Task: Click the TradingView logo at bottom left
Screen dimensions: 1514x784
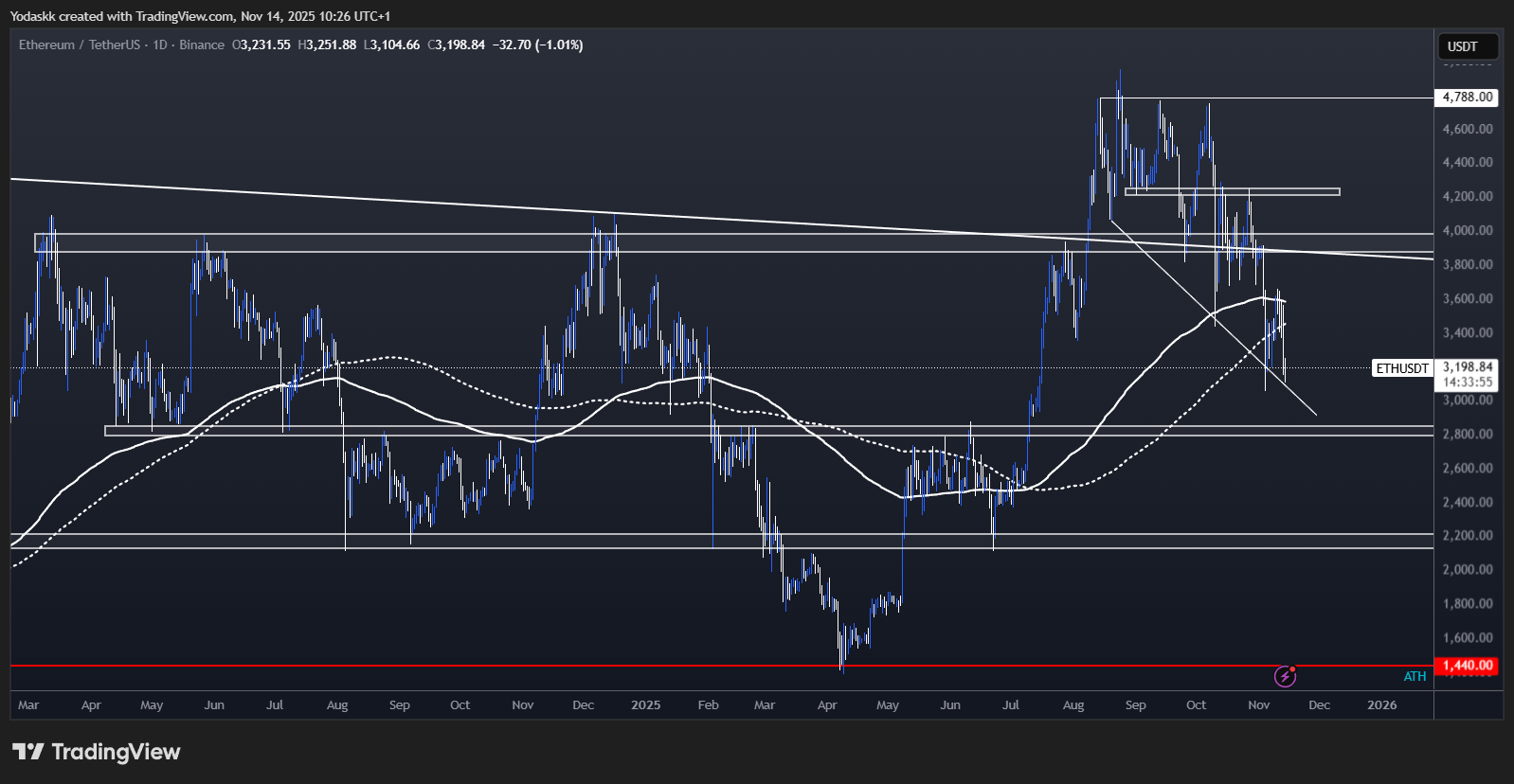Action: coord(96,752)
